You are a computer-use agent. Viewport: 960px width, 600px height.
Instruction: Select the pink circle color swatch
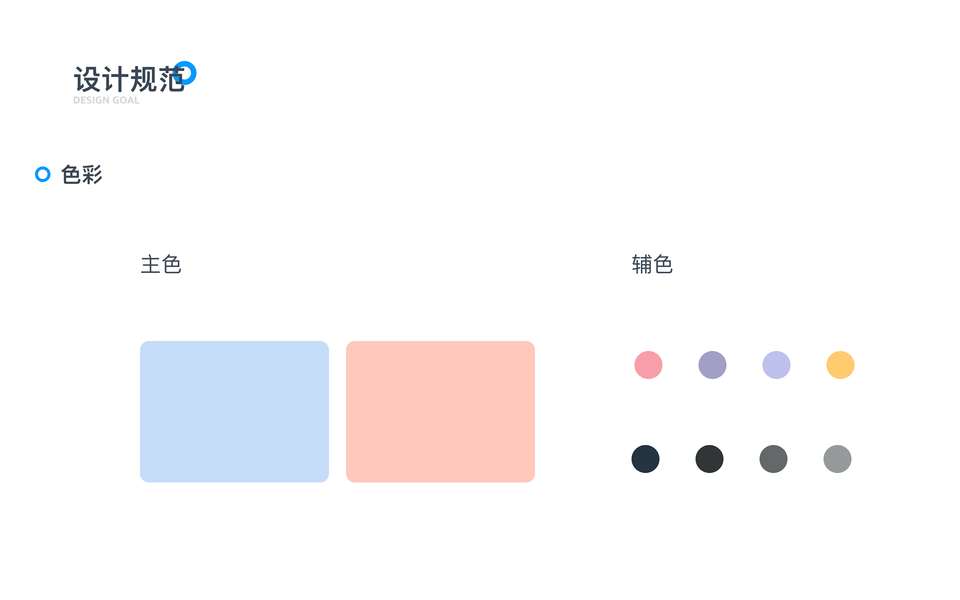coord(648,365)
